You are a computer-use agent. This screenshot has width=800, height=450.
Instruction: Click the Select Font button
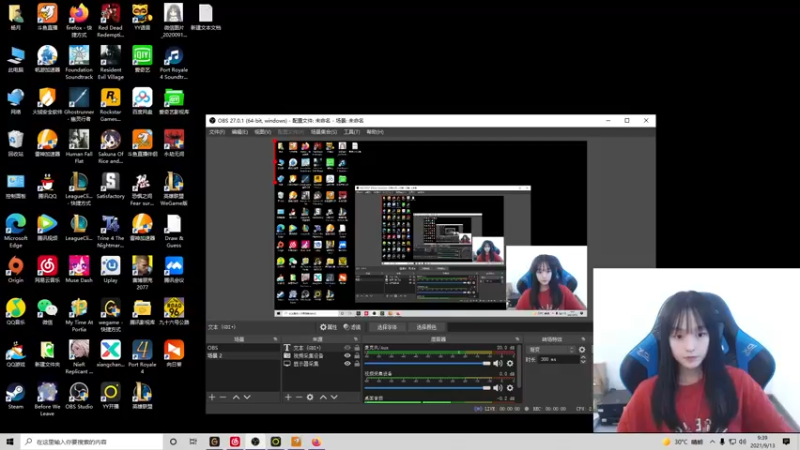click(387, 327)
